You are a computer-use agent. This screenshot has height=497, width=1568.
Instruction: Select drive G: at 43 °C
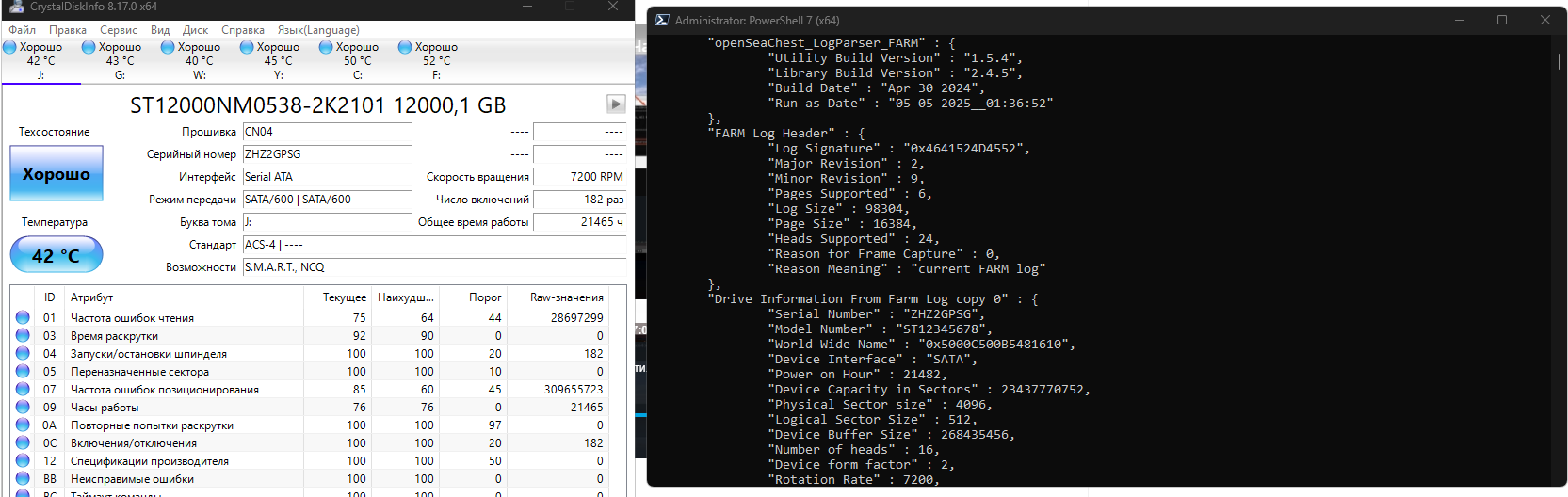pos(120,60)
